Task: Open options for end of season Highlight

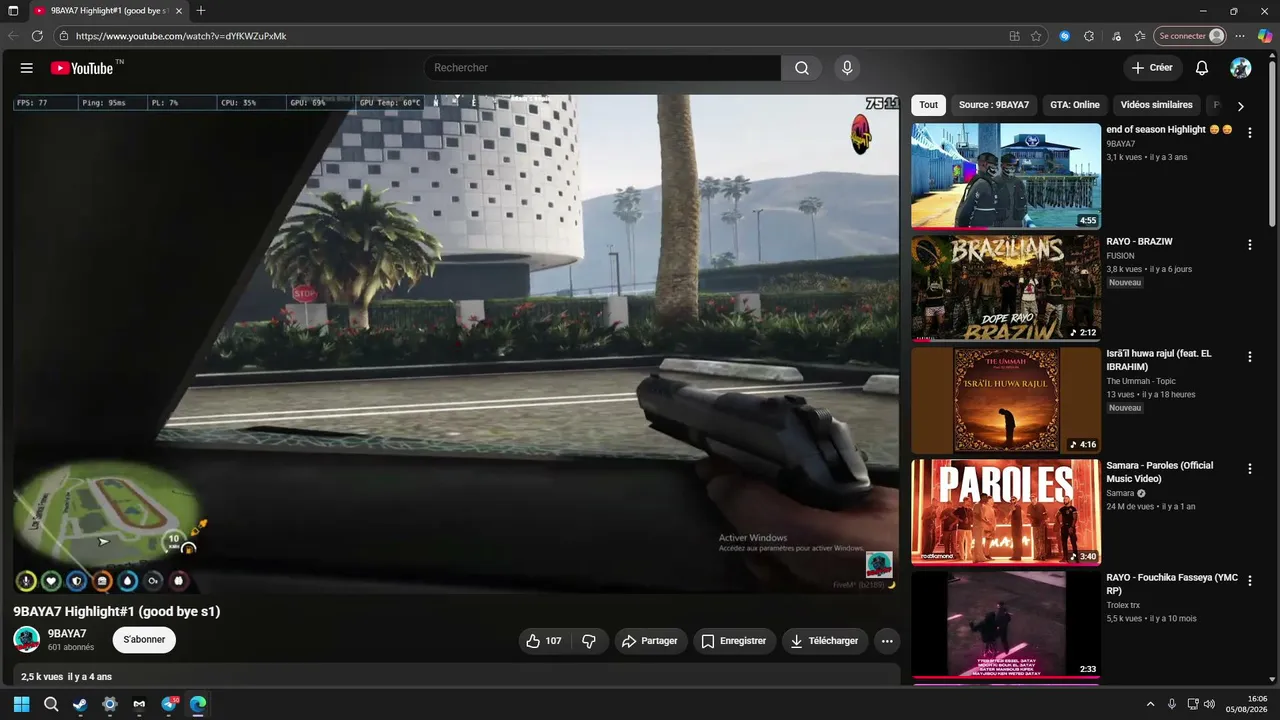Action: pos(1249,133)
